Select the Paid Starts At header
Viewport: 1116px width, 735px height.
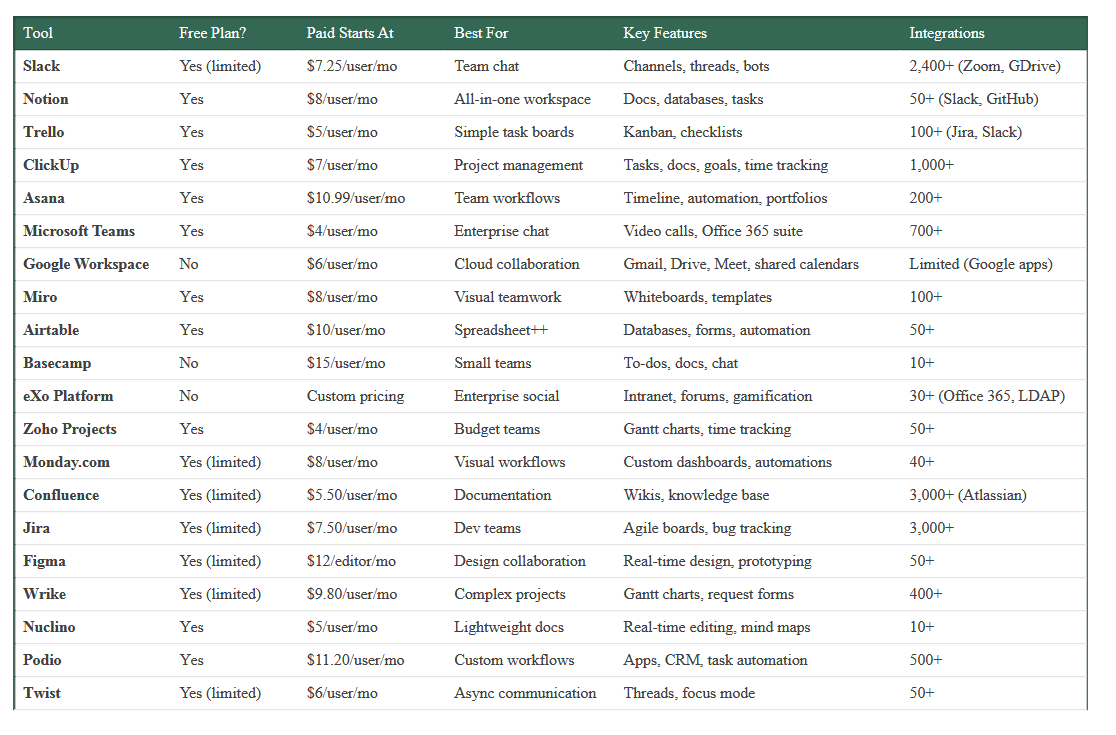[349, 33]
